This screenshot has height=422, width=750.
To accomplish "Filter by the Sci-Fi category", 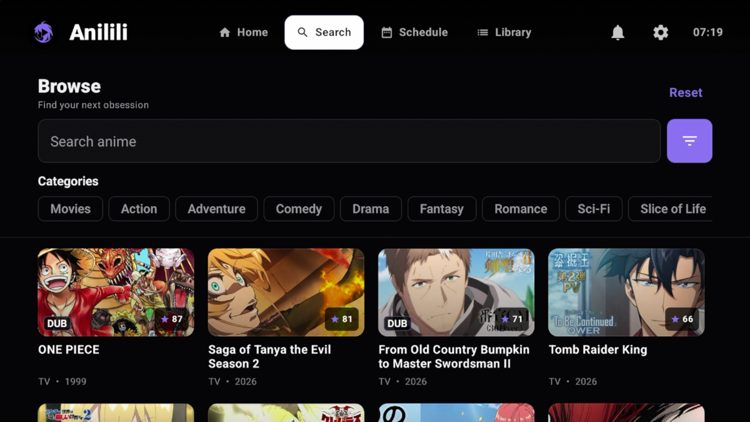I will pos(594,209).
